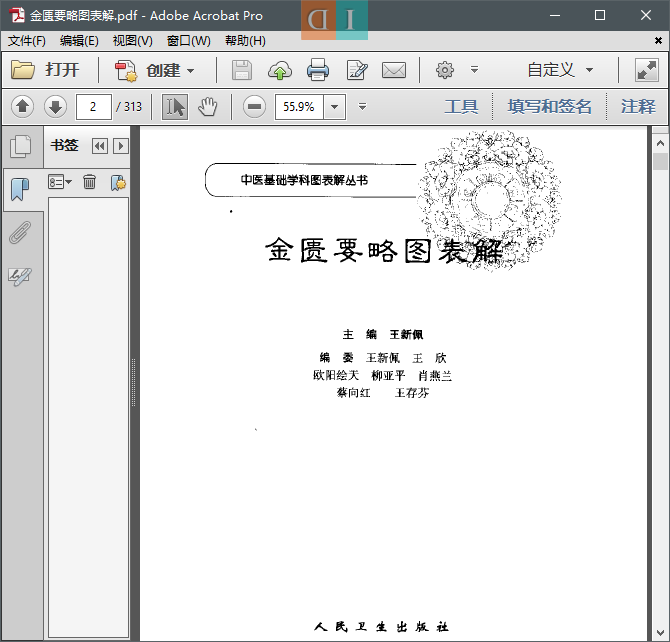The height and width of the screenshot is (642, 670).
Task: Click the scrollbar down arrow
Action: point(660,633)
